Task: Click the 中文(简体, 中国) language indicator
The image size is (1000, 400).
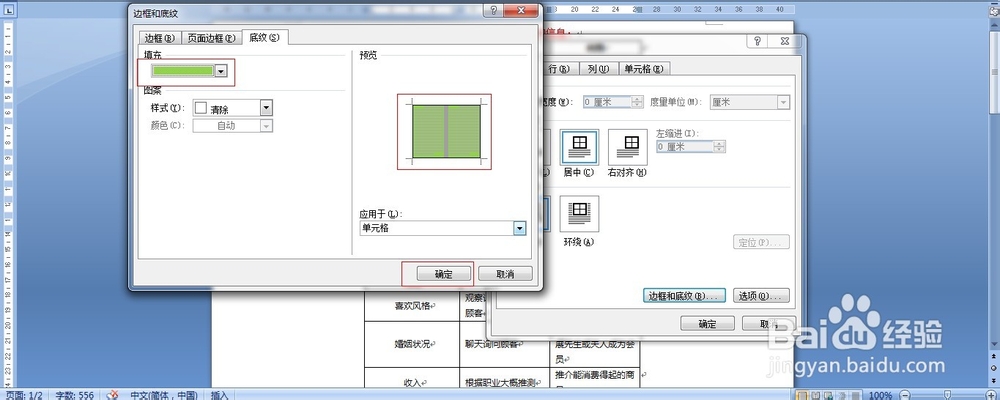Action: [x=164, y=396]
